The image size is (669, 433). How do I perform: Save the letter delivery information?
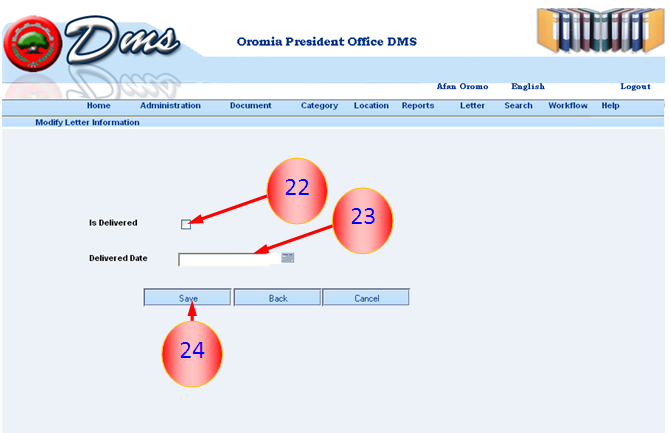188,298
